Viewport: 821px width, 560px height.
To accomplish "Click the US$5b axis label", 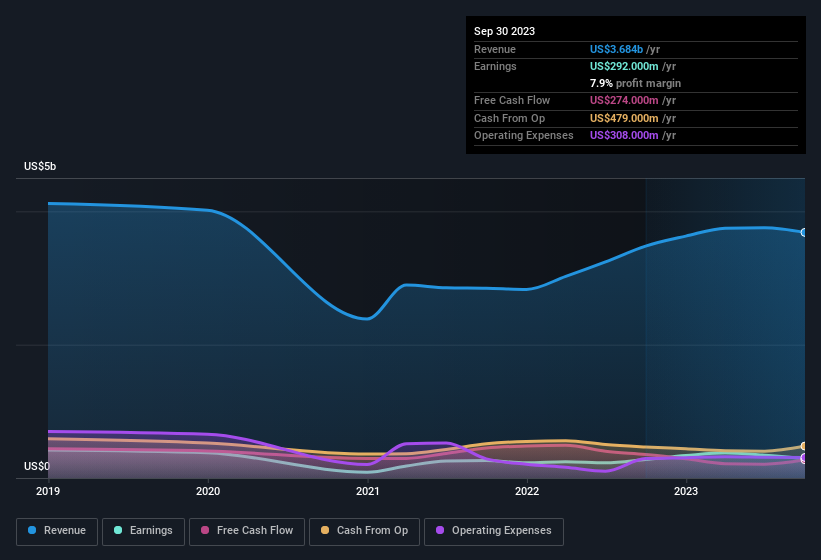I will coord(40,166).
